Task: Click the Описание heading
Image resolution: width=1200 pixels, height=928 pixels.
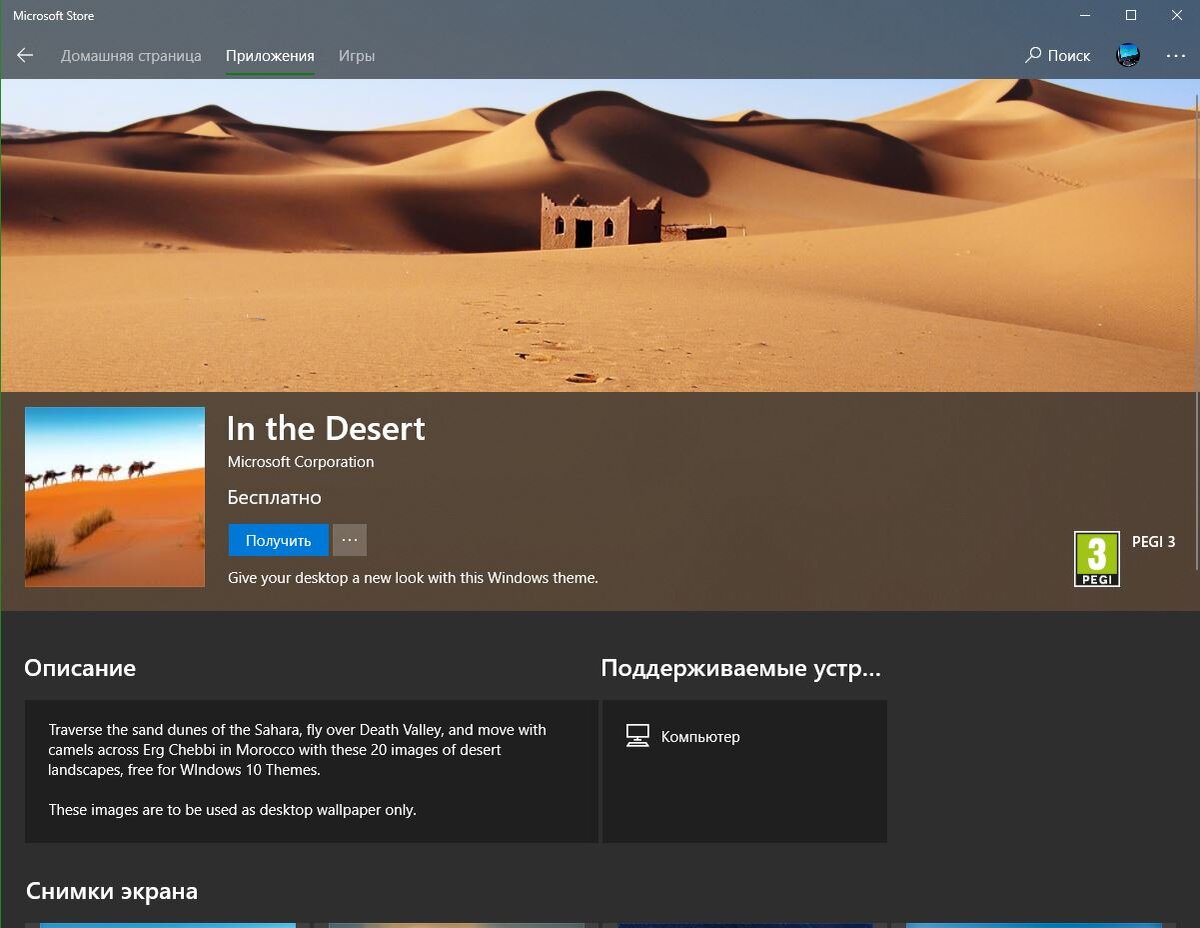Action: [x=80, y=668]
